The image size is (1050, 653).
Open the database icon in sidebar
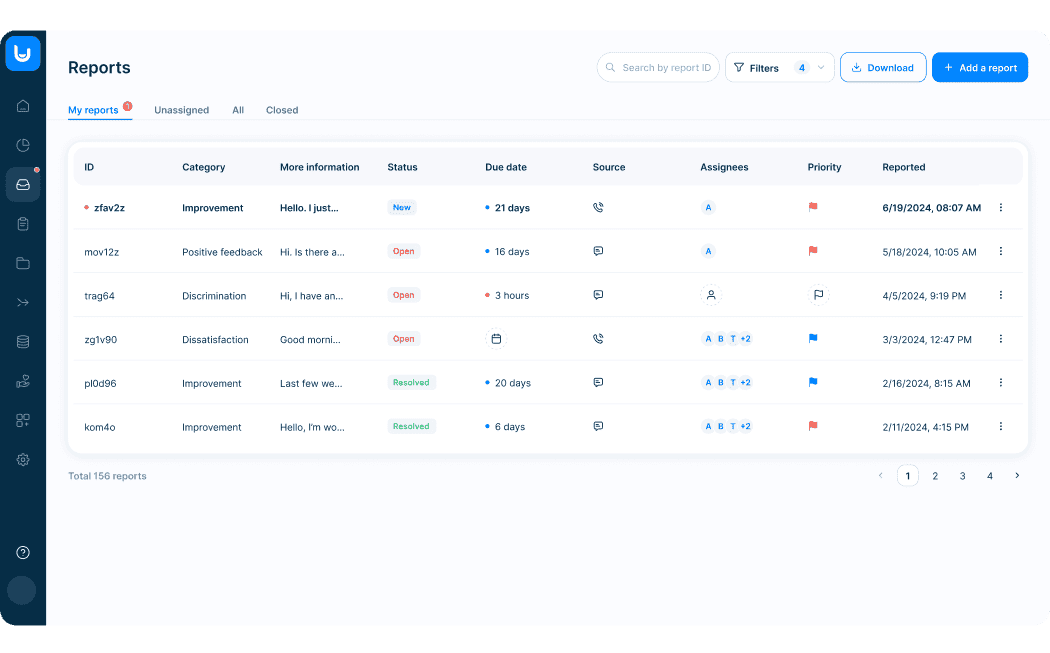coord(23,342)
